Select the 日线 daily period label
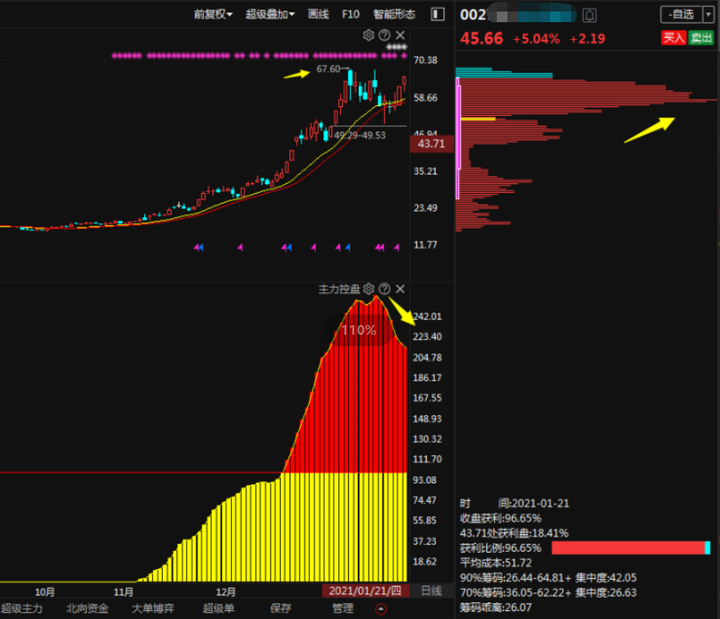Image resolution: width=720 pixels, height=619 pixels. tap(432, 591)
